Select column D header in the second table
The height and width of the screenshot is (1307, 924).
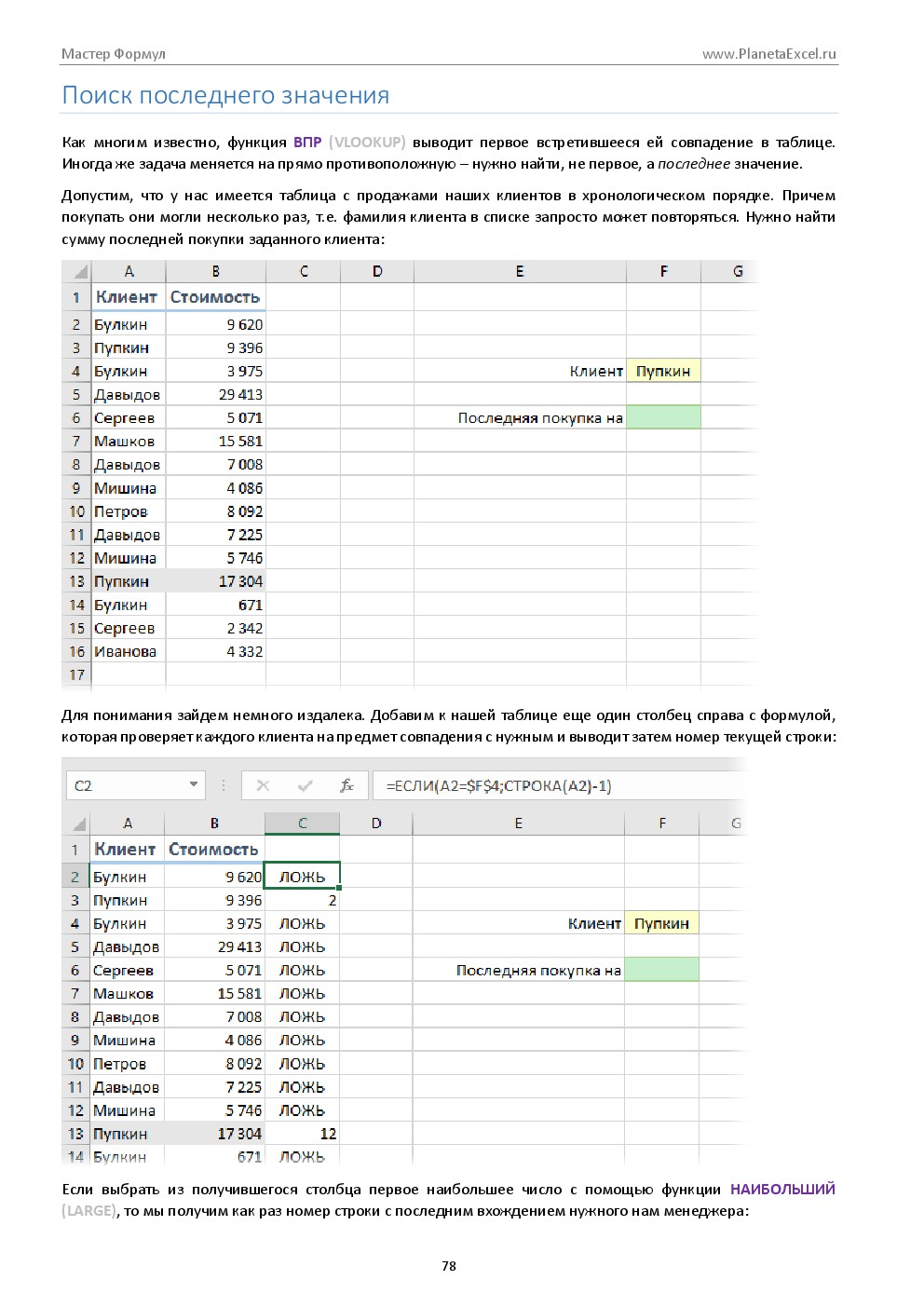376,824
